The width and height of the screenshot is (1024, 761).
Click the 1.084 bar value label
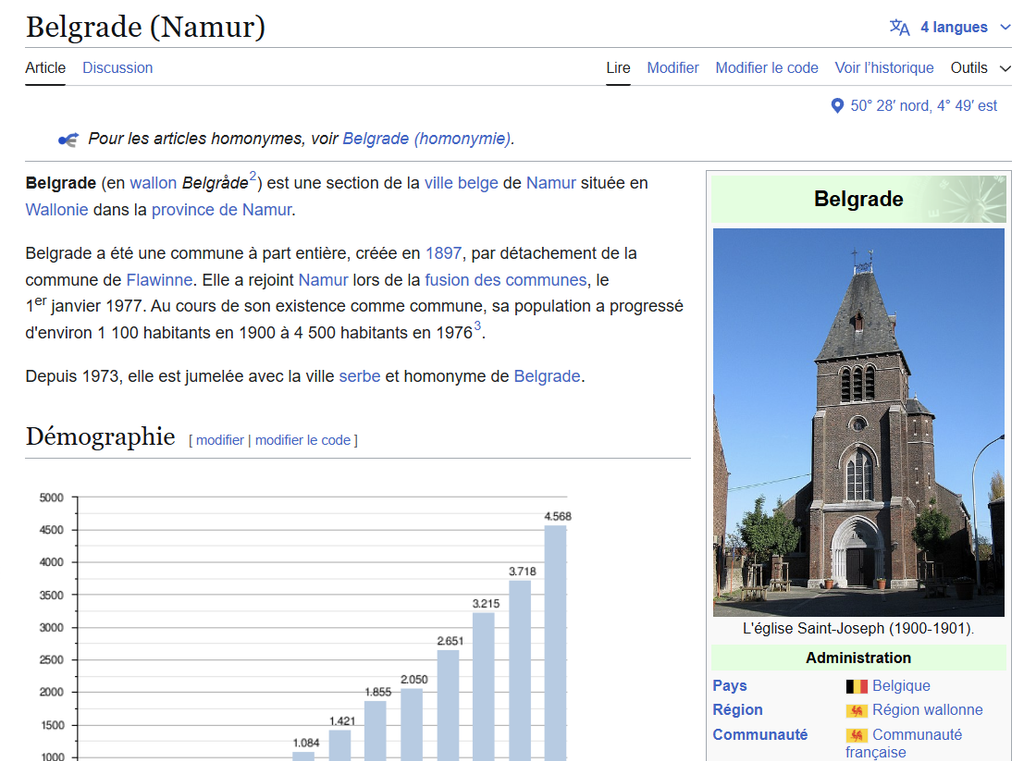[x=306, y=743]
